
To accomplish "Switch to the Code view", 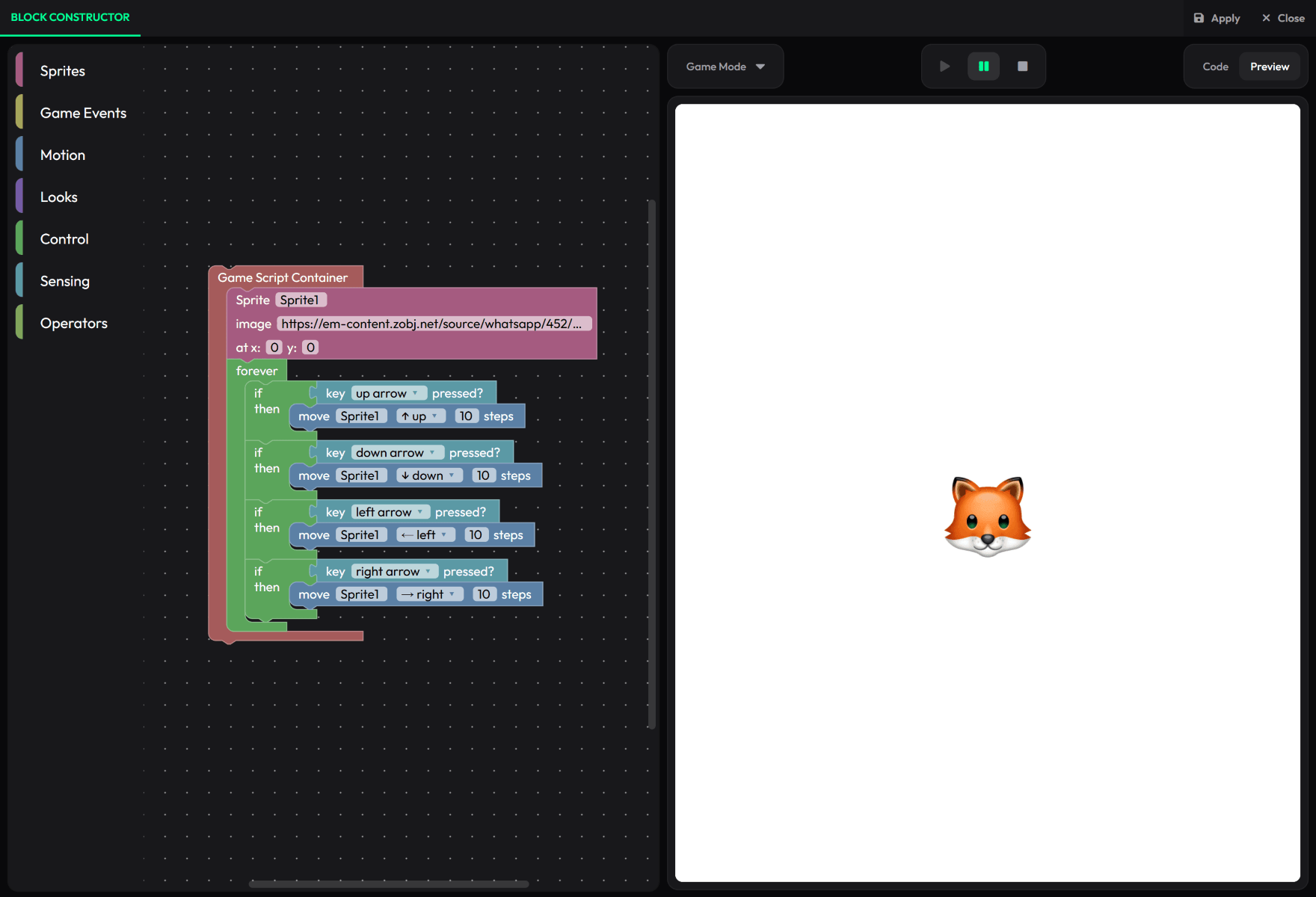I will (1215, 67).
